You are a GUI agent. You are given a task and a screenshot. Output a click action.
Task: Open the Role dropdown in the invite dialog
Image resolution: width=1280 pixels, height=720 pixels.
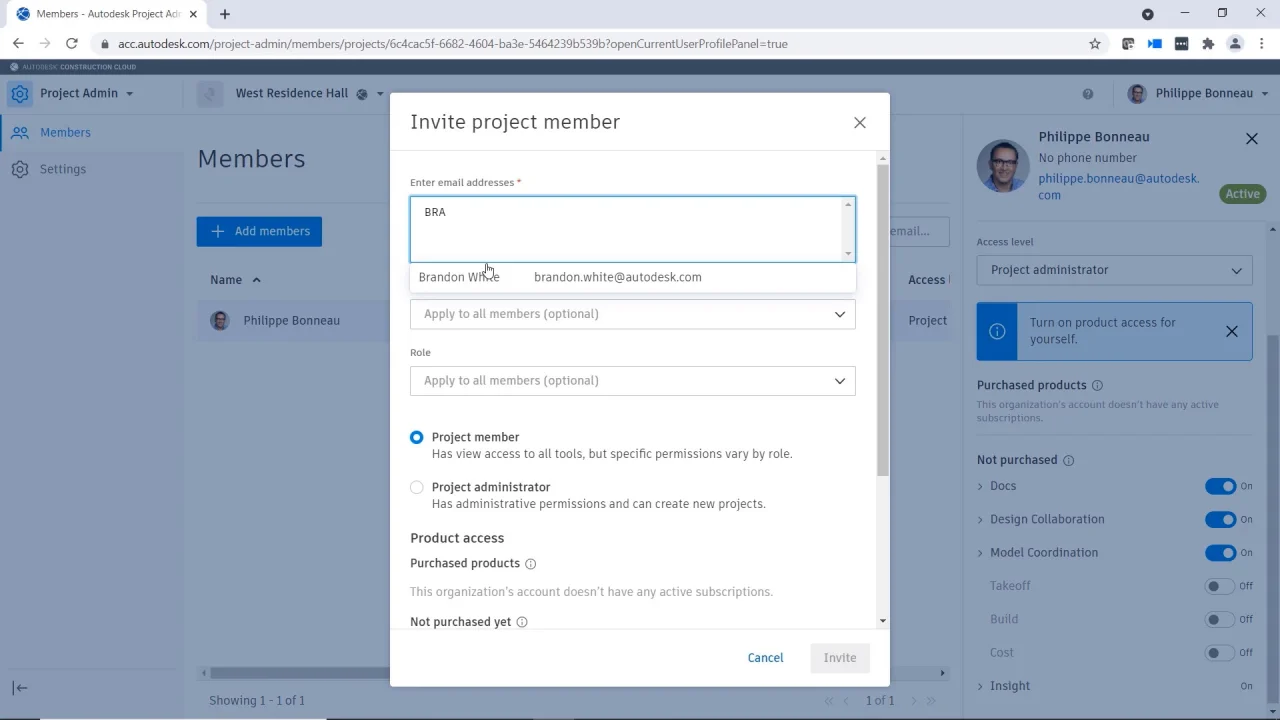coord(632,381)
